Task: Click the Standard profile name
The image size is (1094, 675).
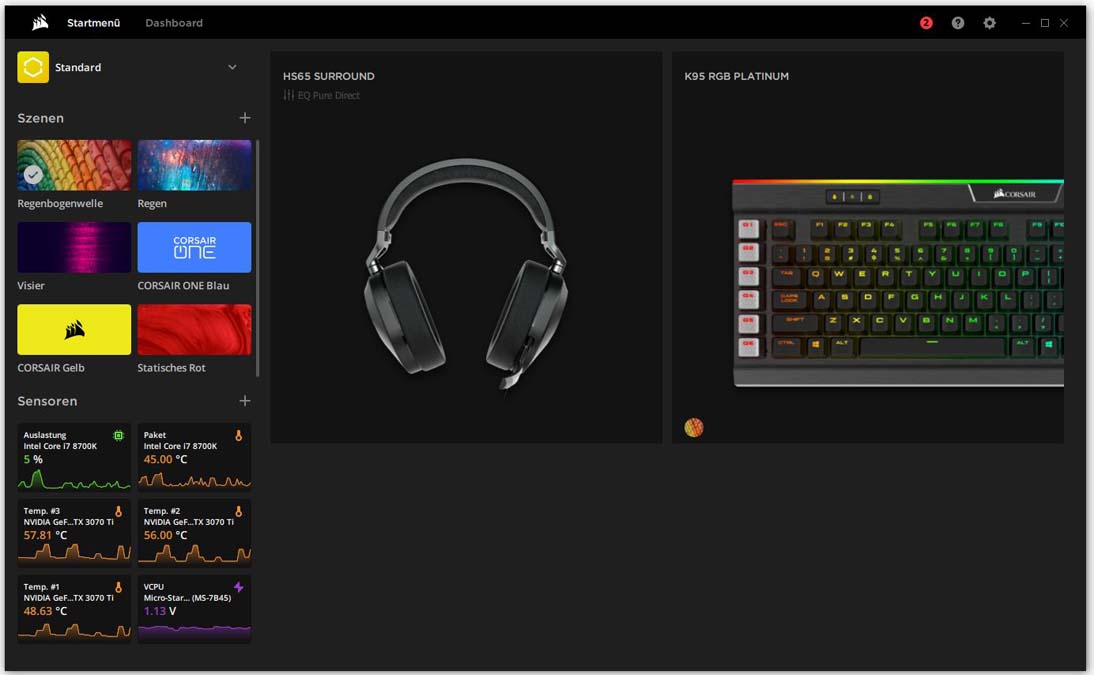Action: [x=78, y=67]
